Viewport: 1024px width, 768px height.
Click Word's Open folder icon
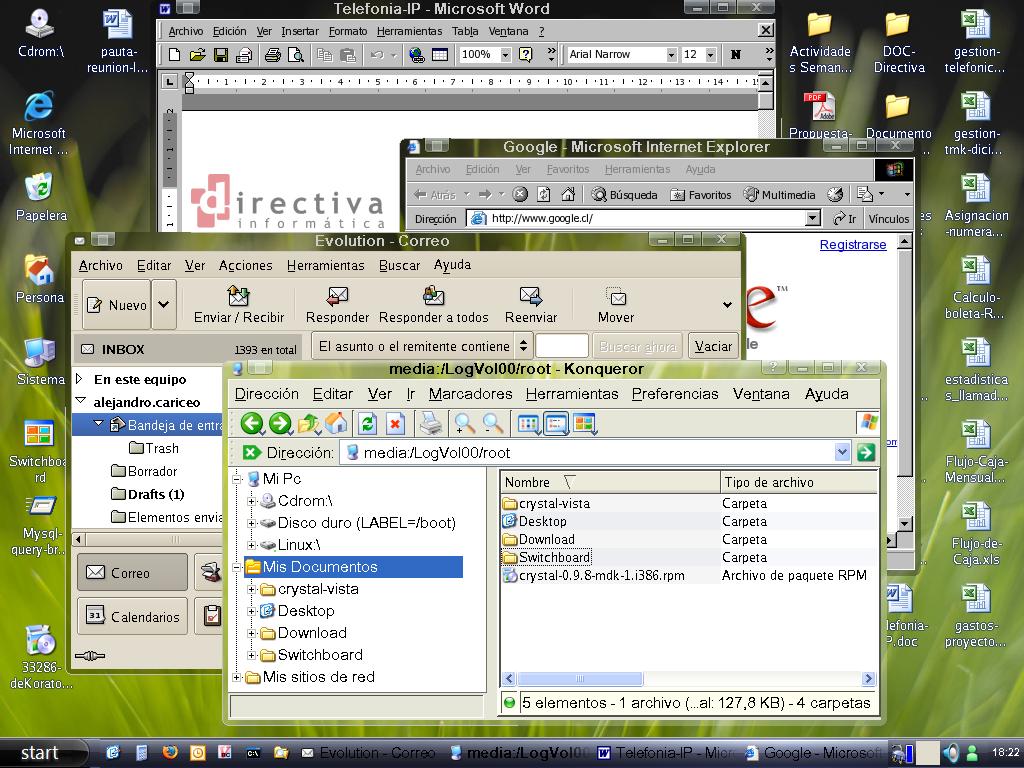pos(197,54)
